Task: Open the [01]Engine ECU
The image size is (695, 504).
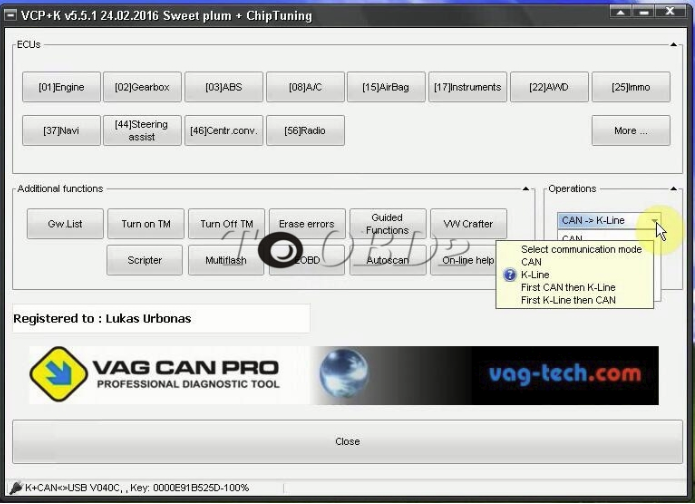Action: tap(61, 87)
